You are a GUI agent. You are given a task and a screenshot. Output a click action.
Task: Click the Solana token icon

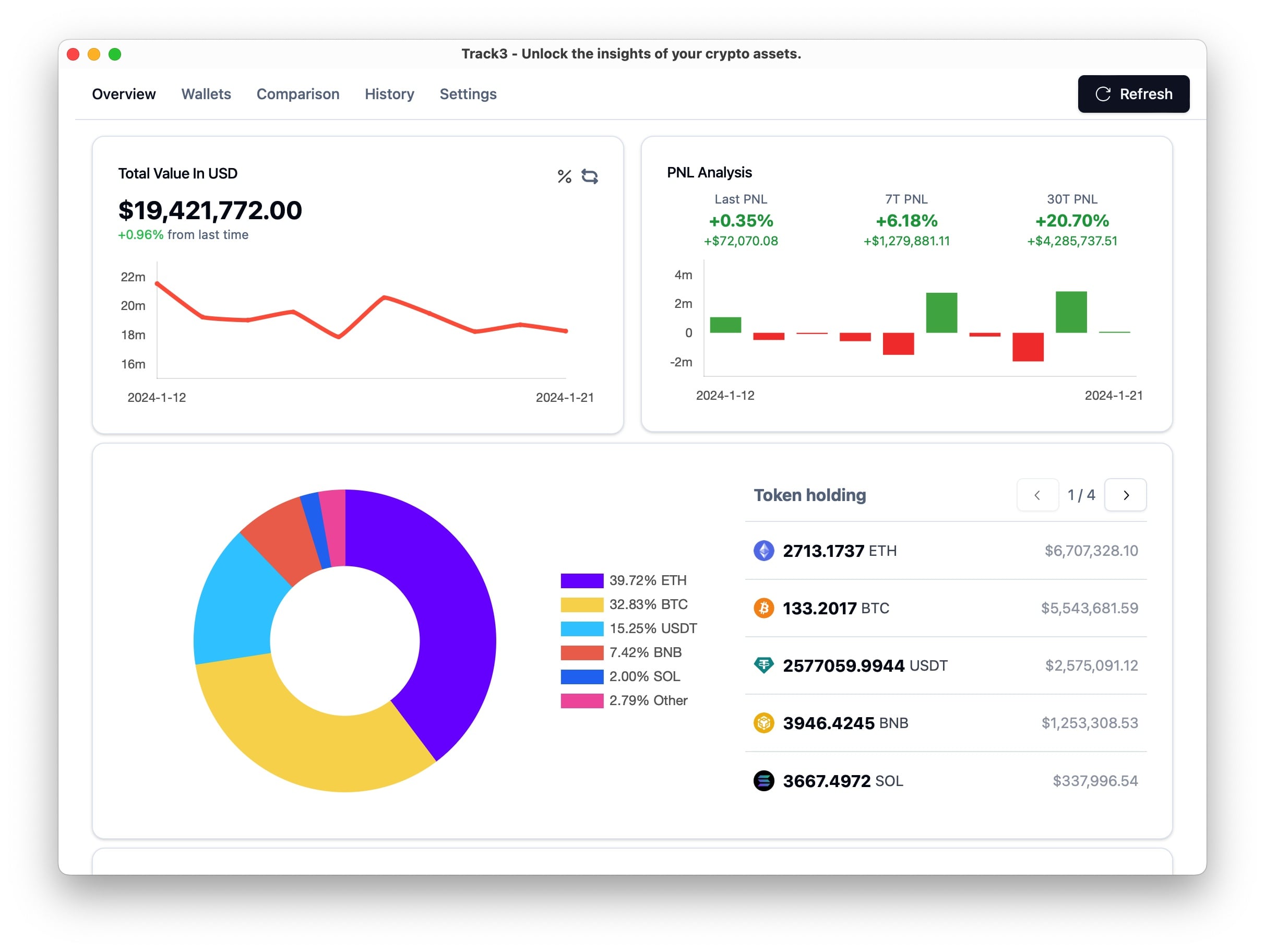point(763,780)
